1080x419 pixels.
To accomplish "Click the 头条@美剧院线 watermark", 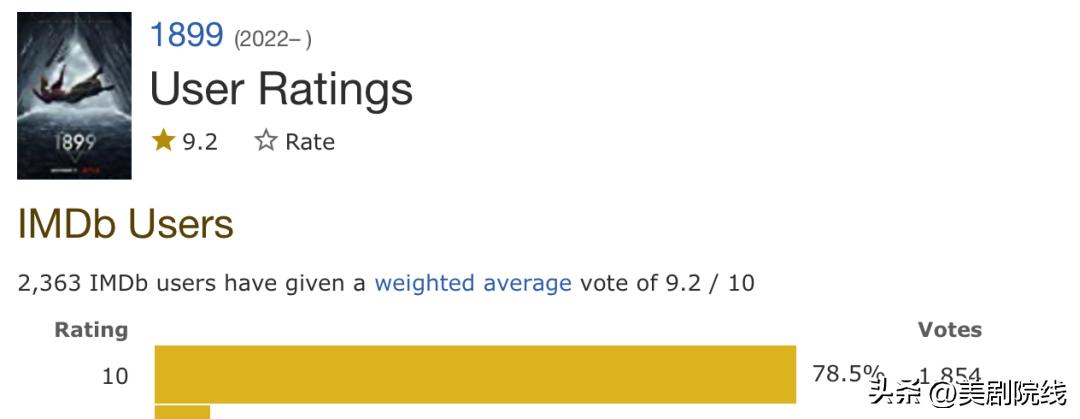I will (x=967, y=395).
